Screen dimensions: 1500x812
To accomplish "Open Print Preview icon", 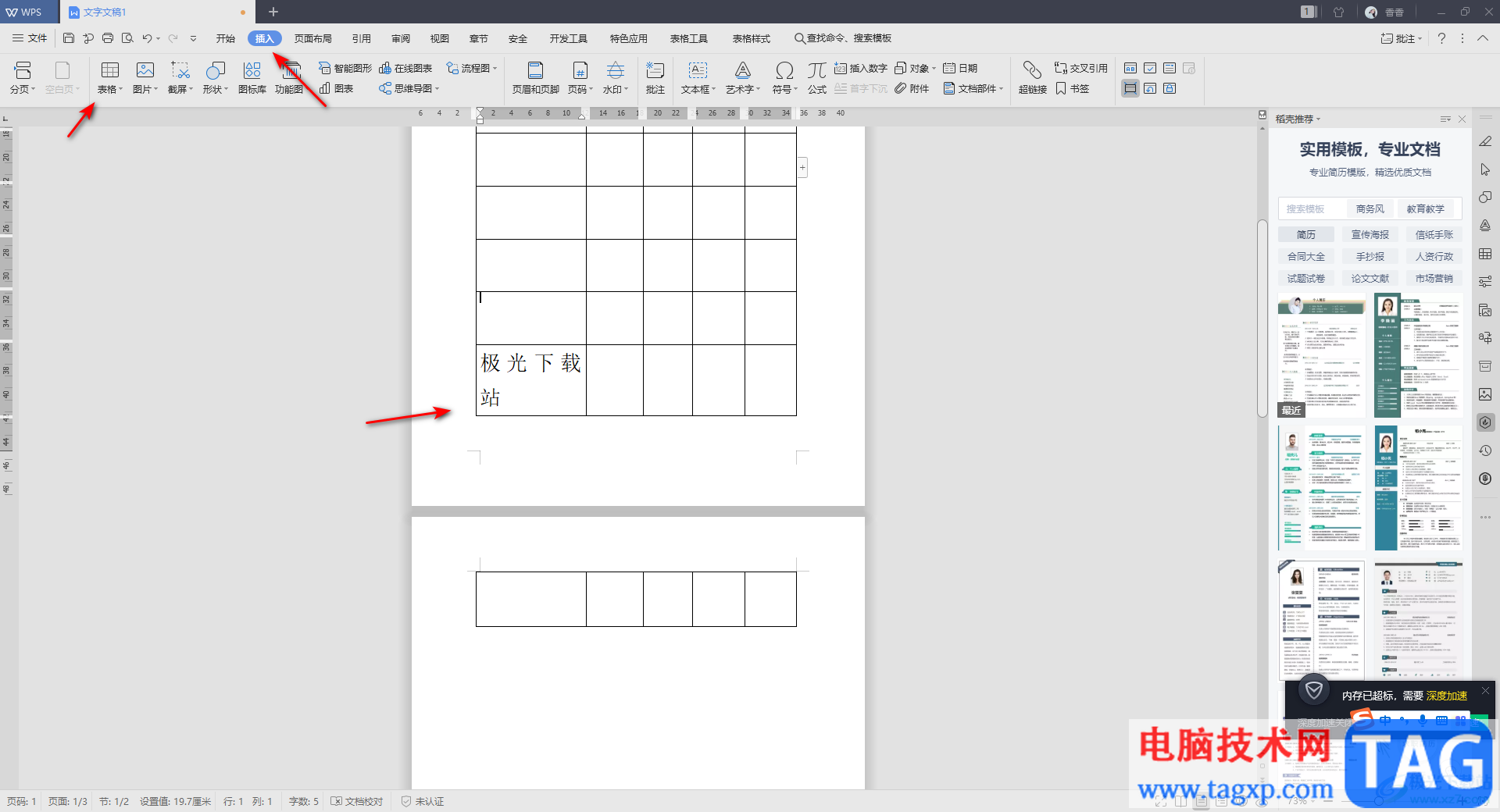I will pyautogui.click(x=127, y=38).
